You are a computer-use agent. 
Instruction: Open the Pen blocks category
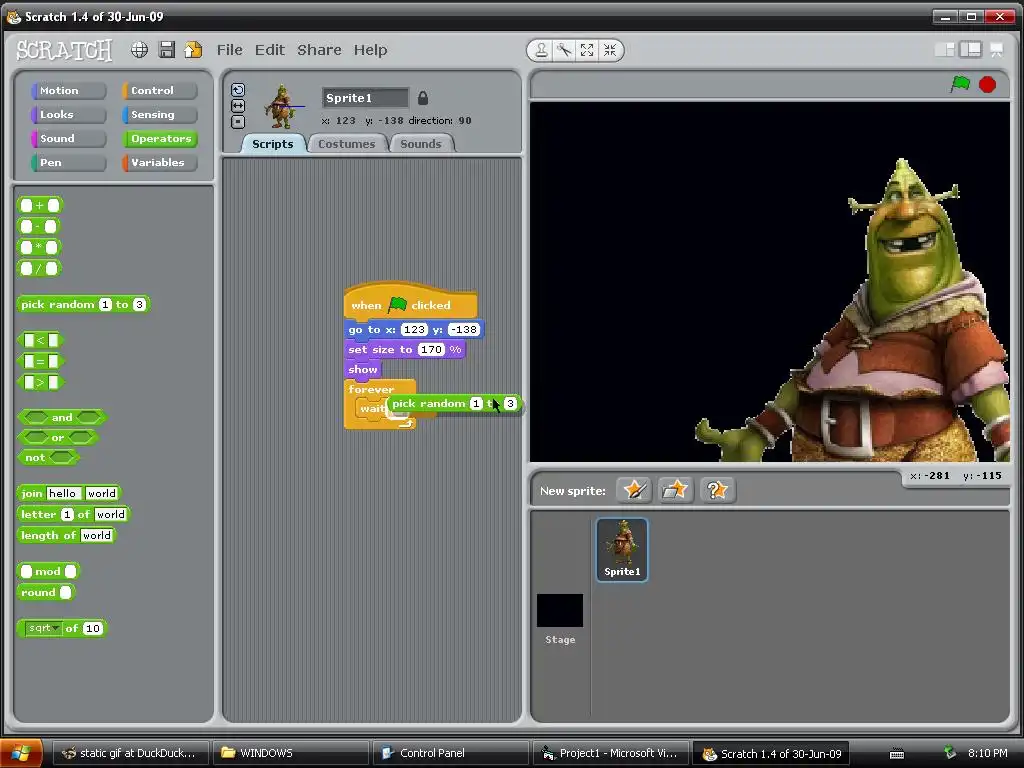pos(68,163)
